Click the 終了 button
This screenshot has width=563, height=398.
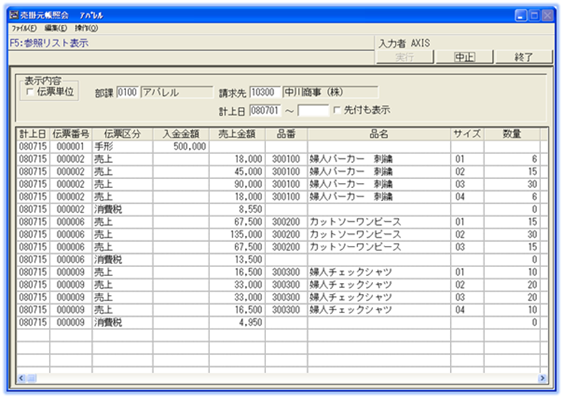(x=524, y=57)
